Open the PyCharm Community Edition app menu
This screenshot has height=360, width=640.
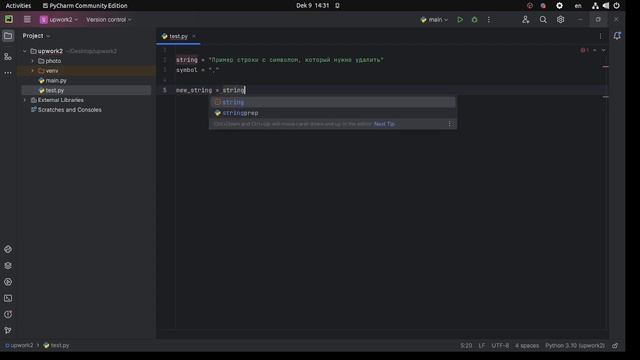[x=85, y=6]
